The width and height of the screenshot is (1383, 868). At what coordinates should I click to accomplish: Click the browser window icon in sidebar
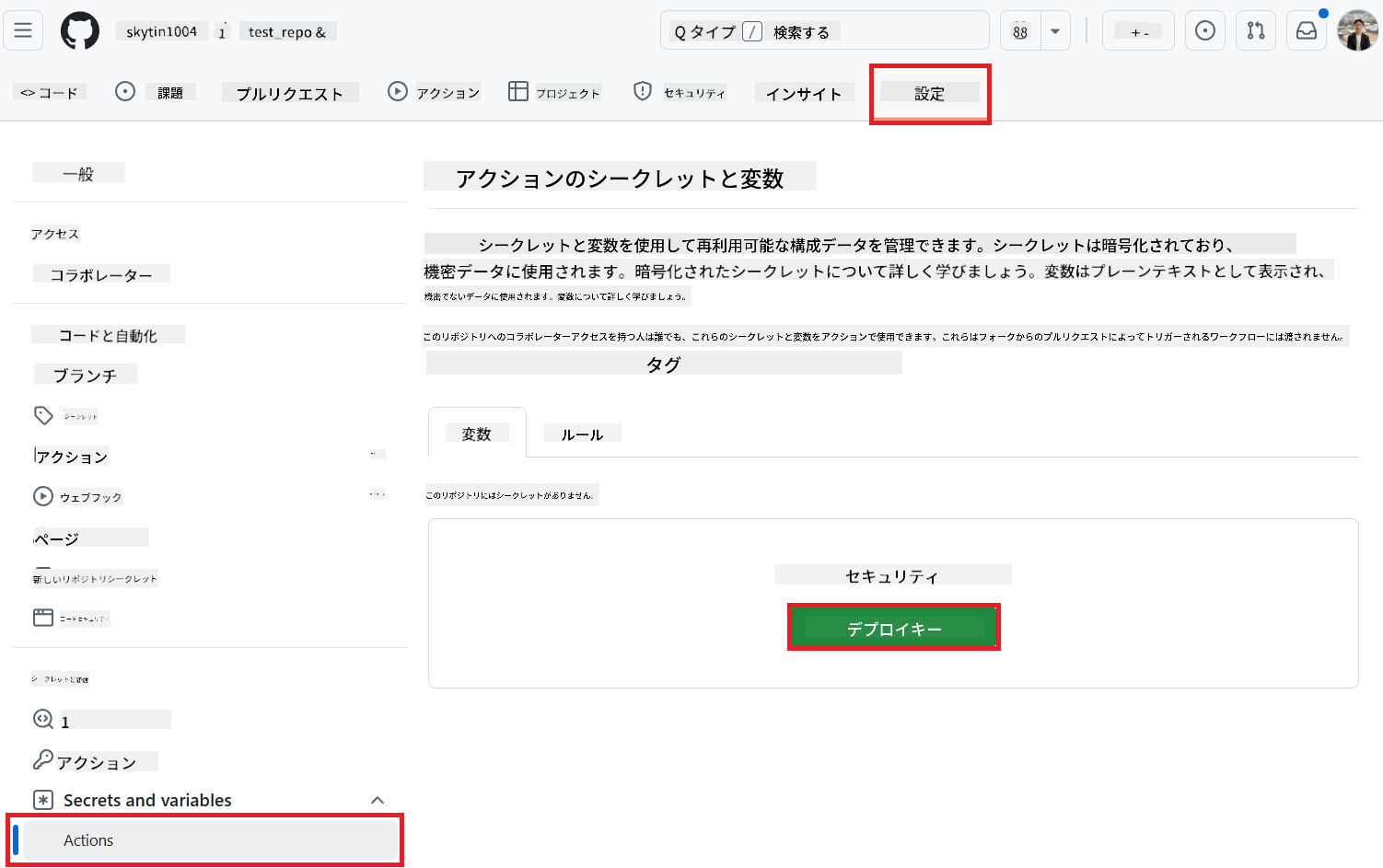[x=43, y=618]
